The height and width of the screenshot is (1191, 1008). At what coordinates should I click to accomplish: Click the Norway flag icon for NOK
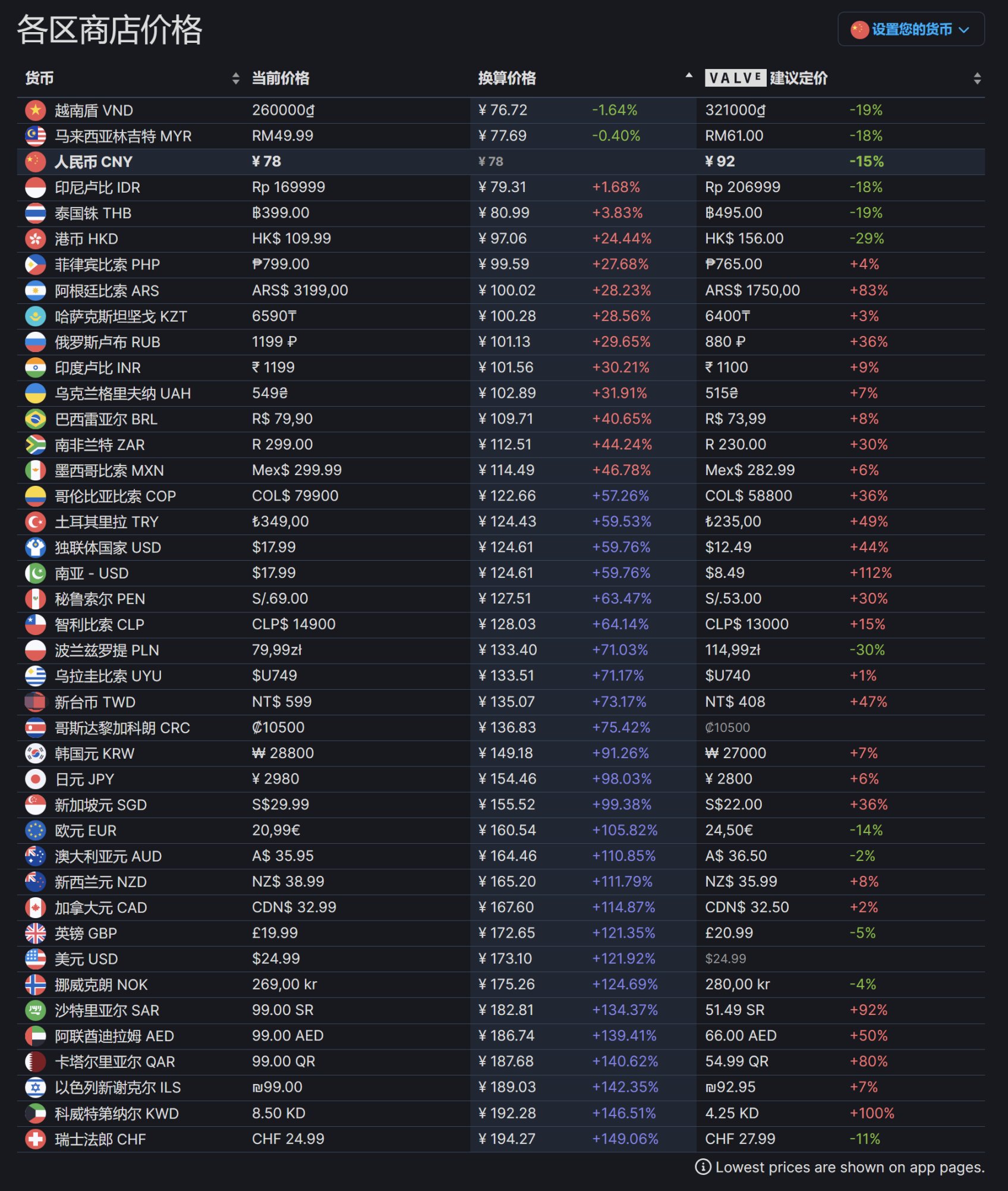coord(36,985)
